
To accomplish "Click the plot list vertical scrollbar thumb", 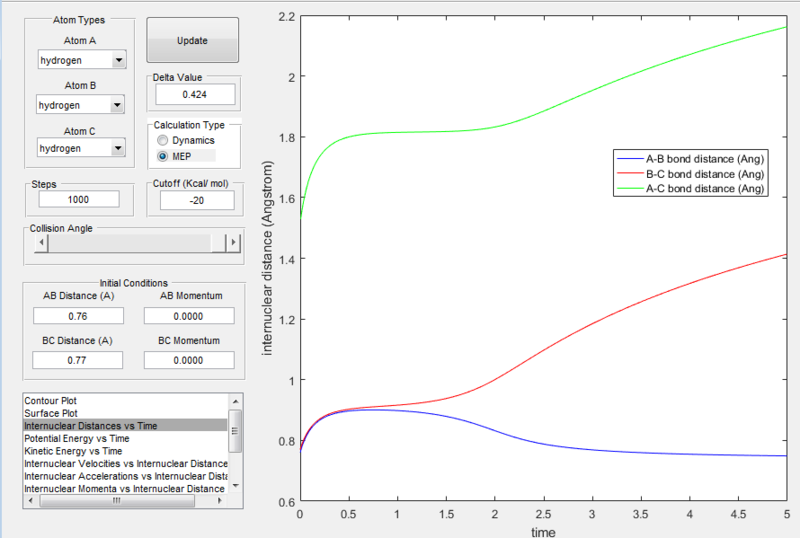I will 235,431.
